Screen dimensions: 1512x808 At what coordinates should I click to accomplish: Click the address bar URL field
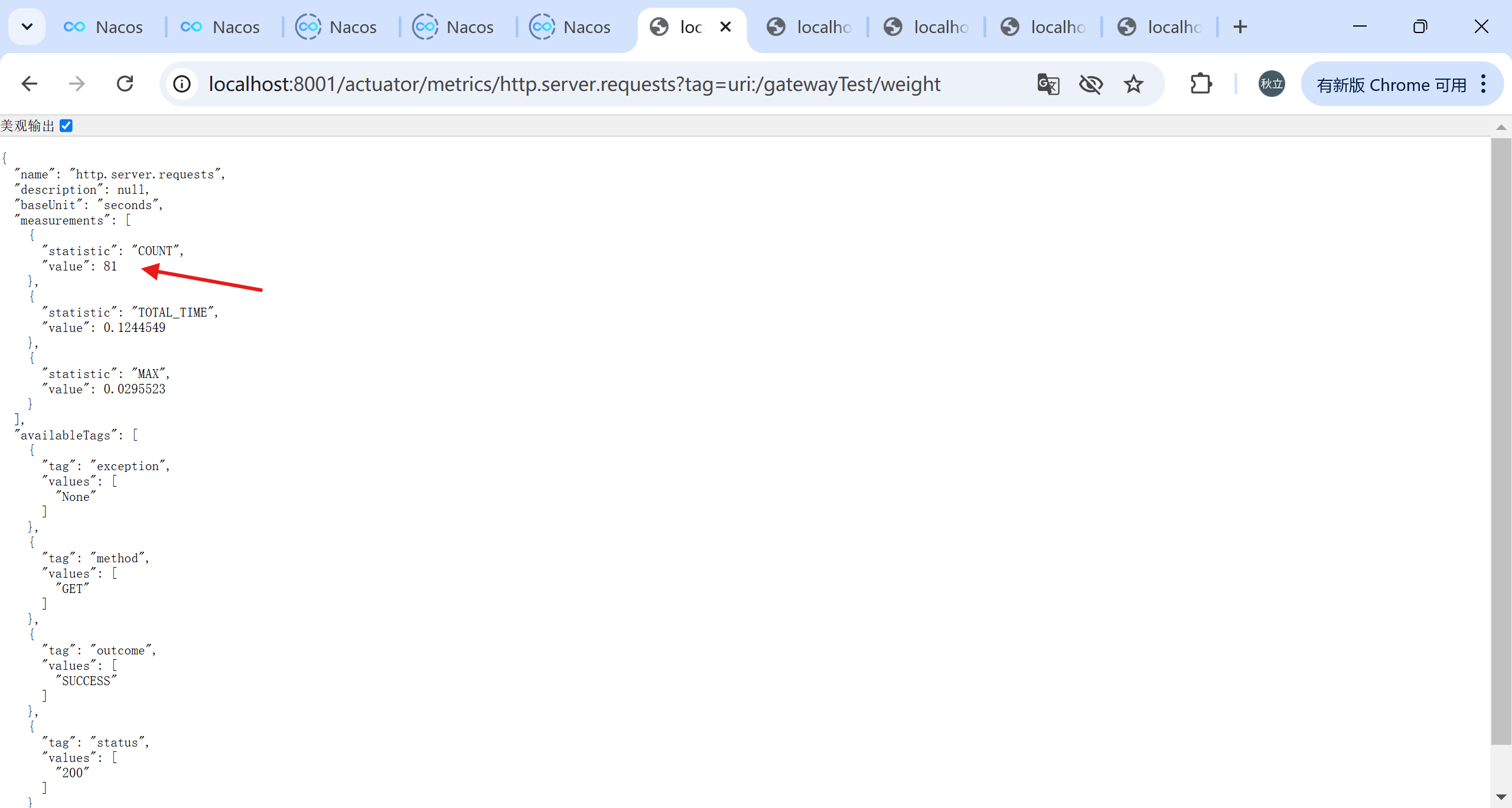(574, 84)
